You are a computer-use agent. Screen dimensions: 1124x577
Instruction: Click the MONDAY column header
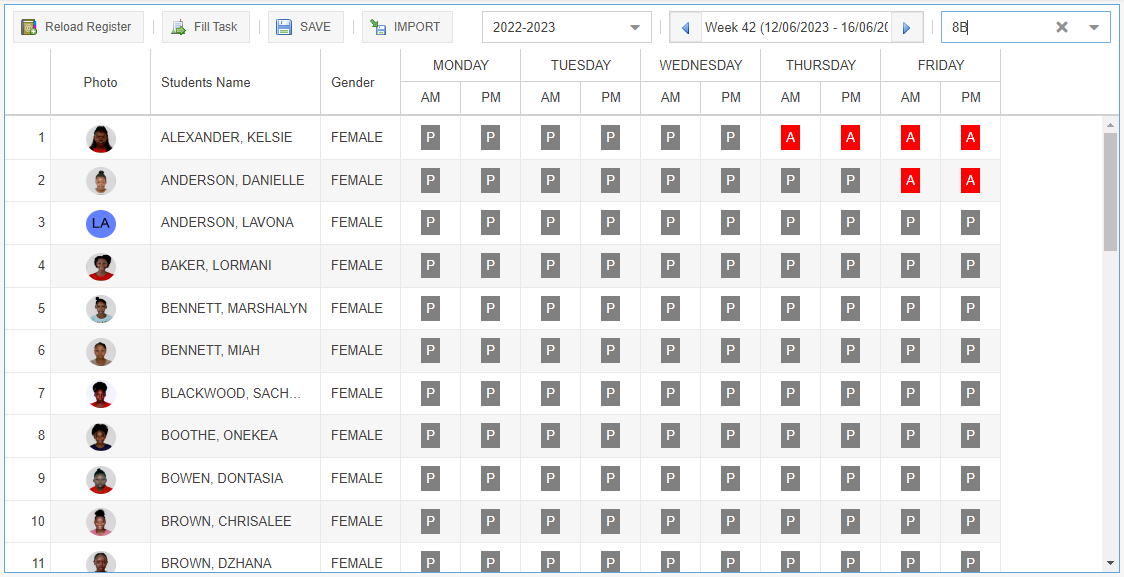click(460, 65)
